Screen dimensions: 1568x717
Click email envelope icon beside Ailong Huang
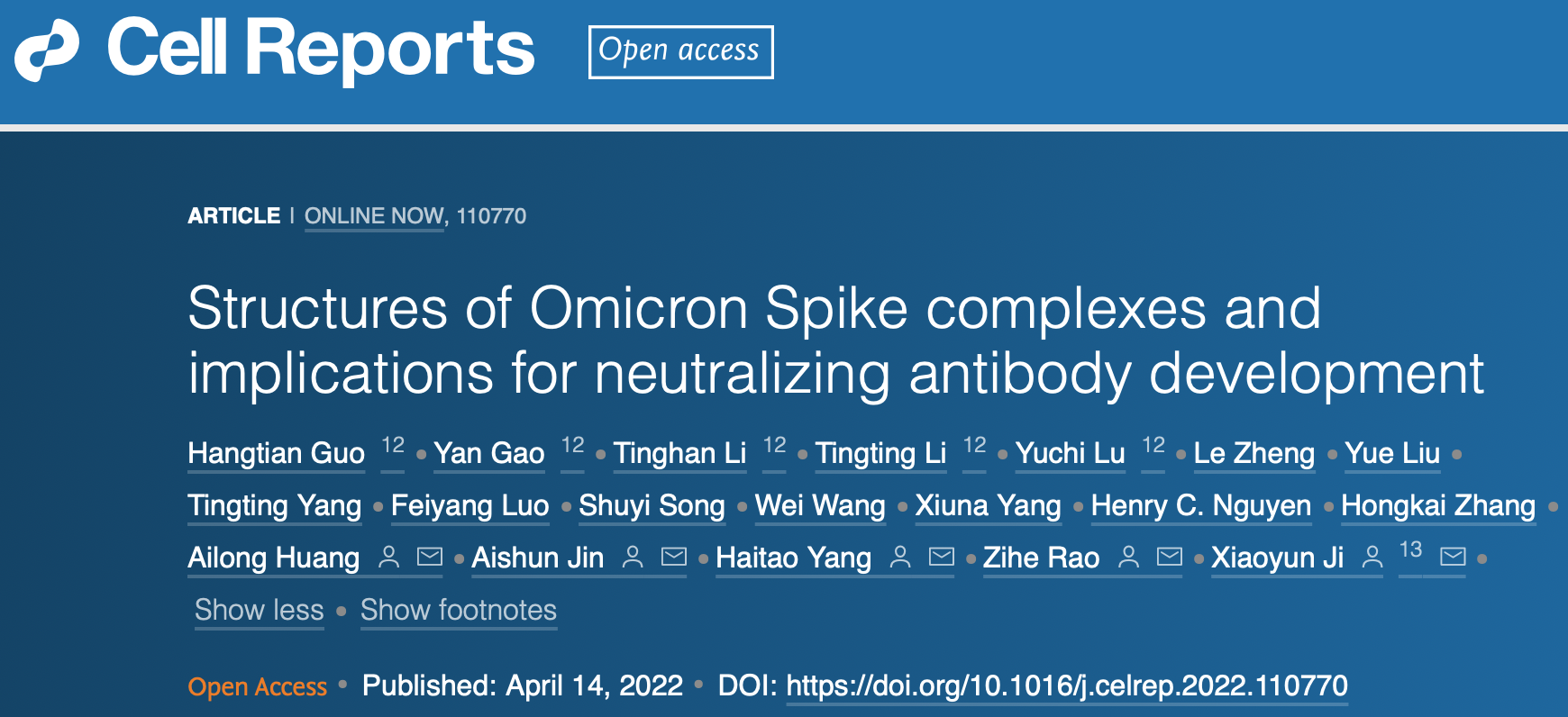pos(430,557)
